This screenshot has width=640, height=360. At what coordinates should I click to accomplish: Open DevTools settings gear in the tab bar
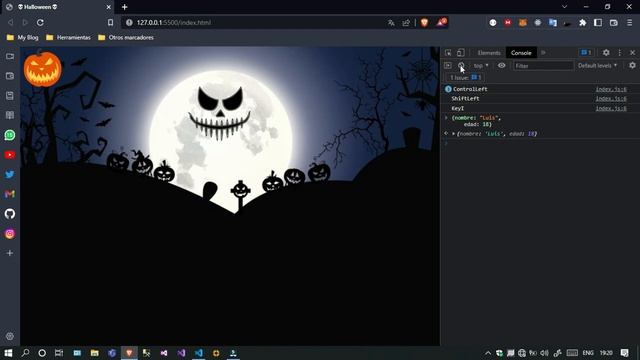click(x=606, y=53)
